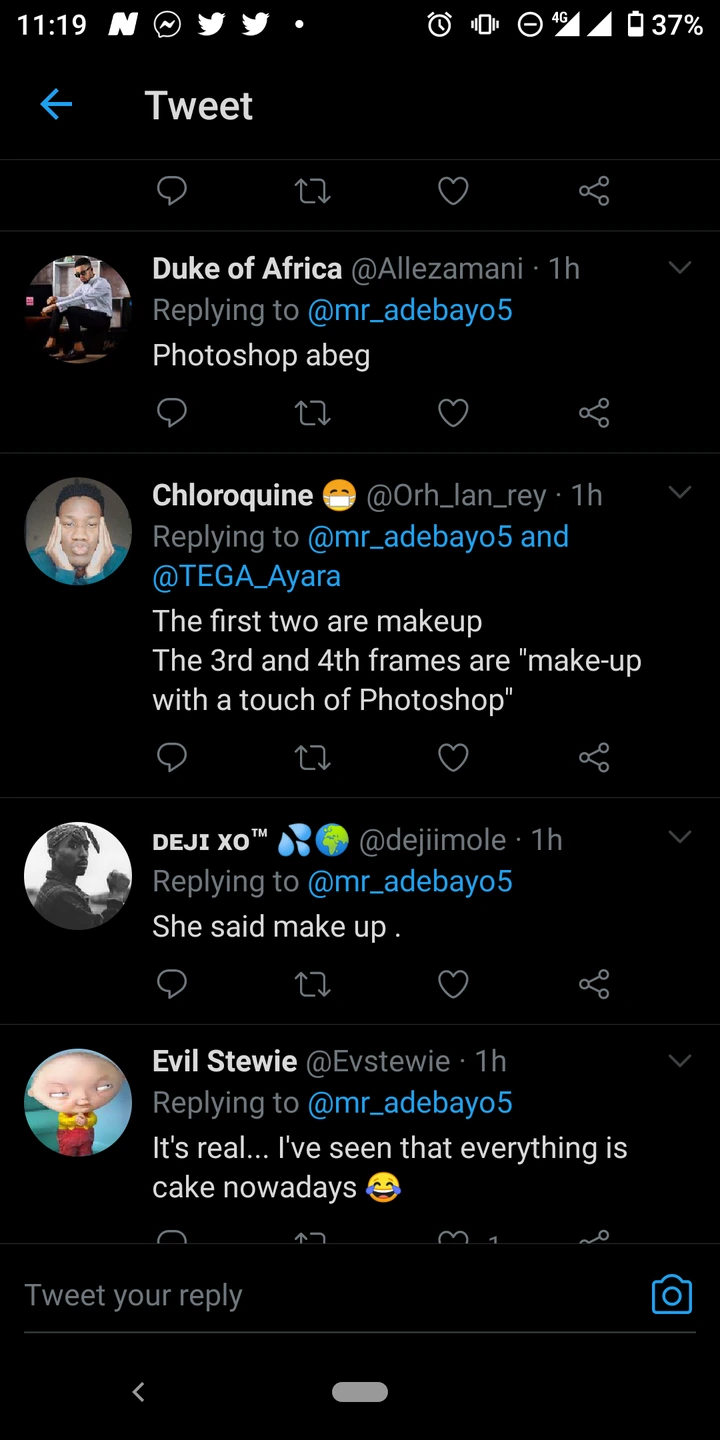The width and height of the screenshot is (720, 1440).
Task: Tap the back arrow beside Tweet
Action: click(56, 105)
